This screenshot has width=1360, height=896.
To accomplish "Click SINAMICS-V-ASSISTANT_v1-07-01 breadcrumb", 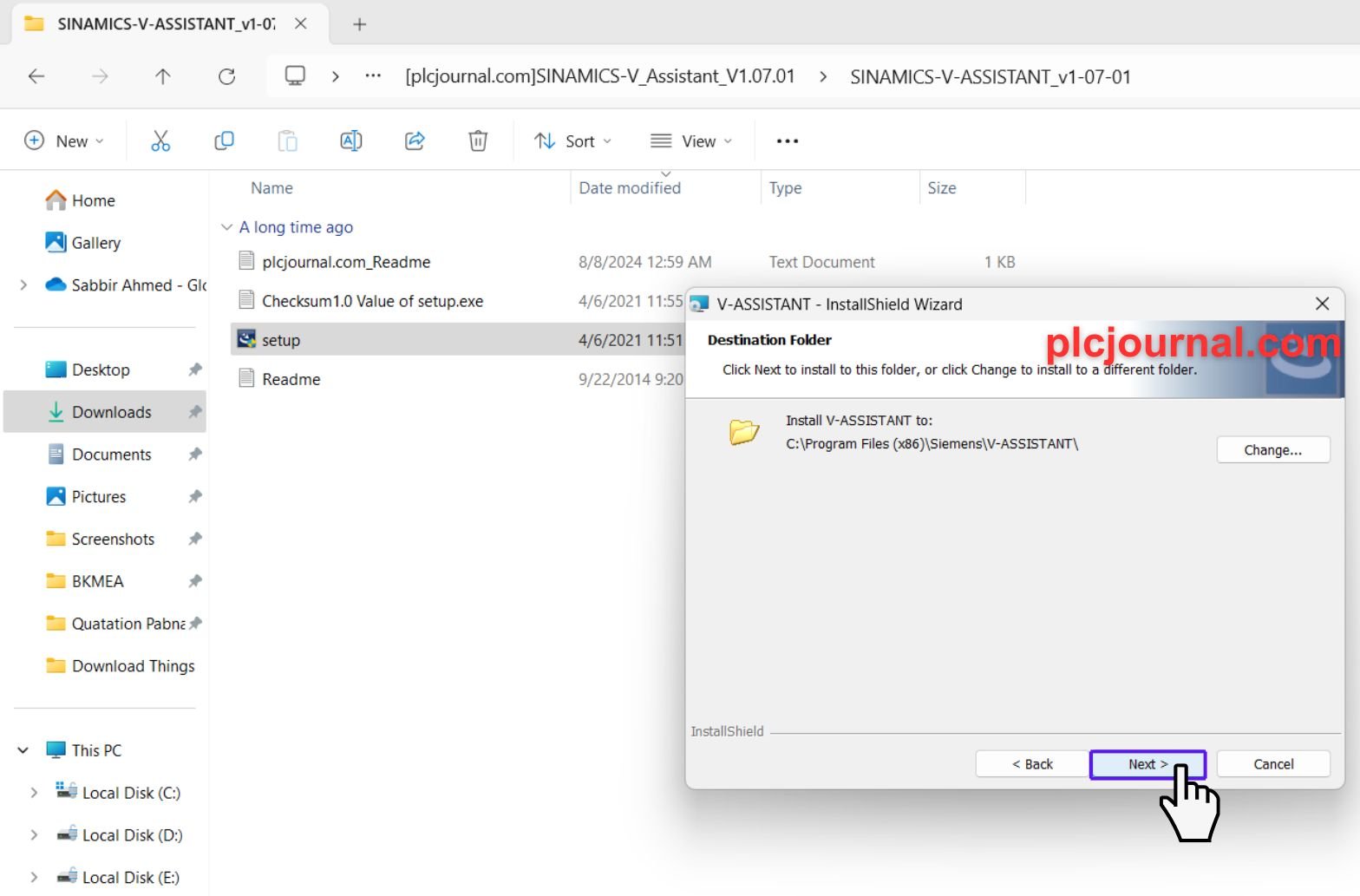I will click(991, 76).
